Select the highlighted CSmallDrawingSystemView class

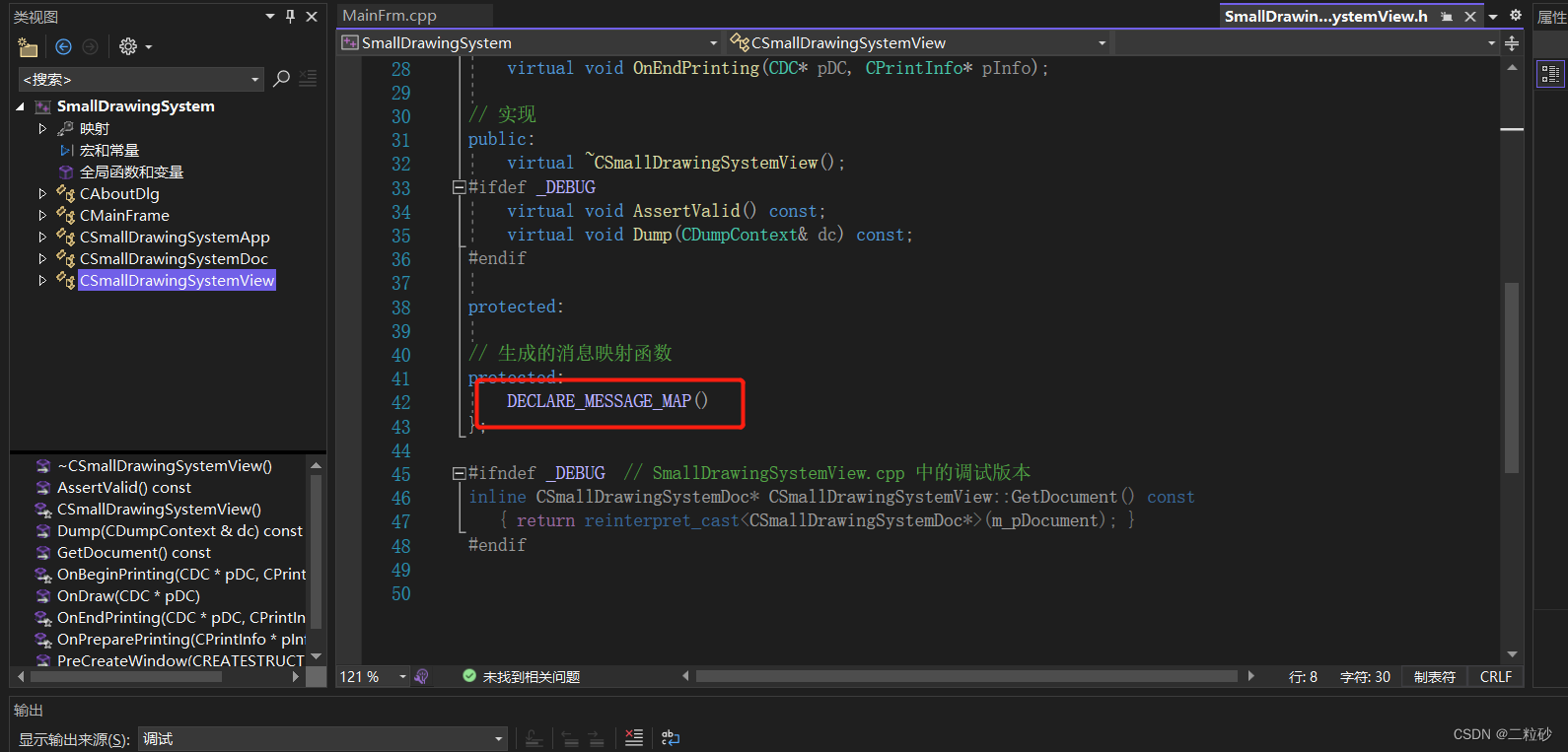[x=177, y=280]
